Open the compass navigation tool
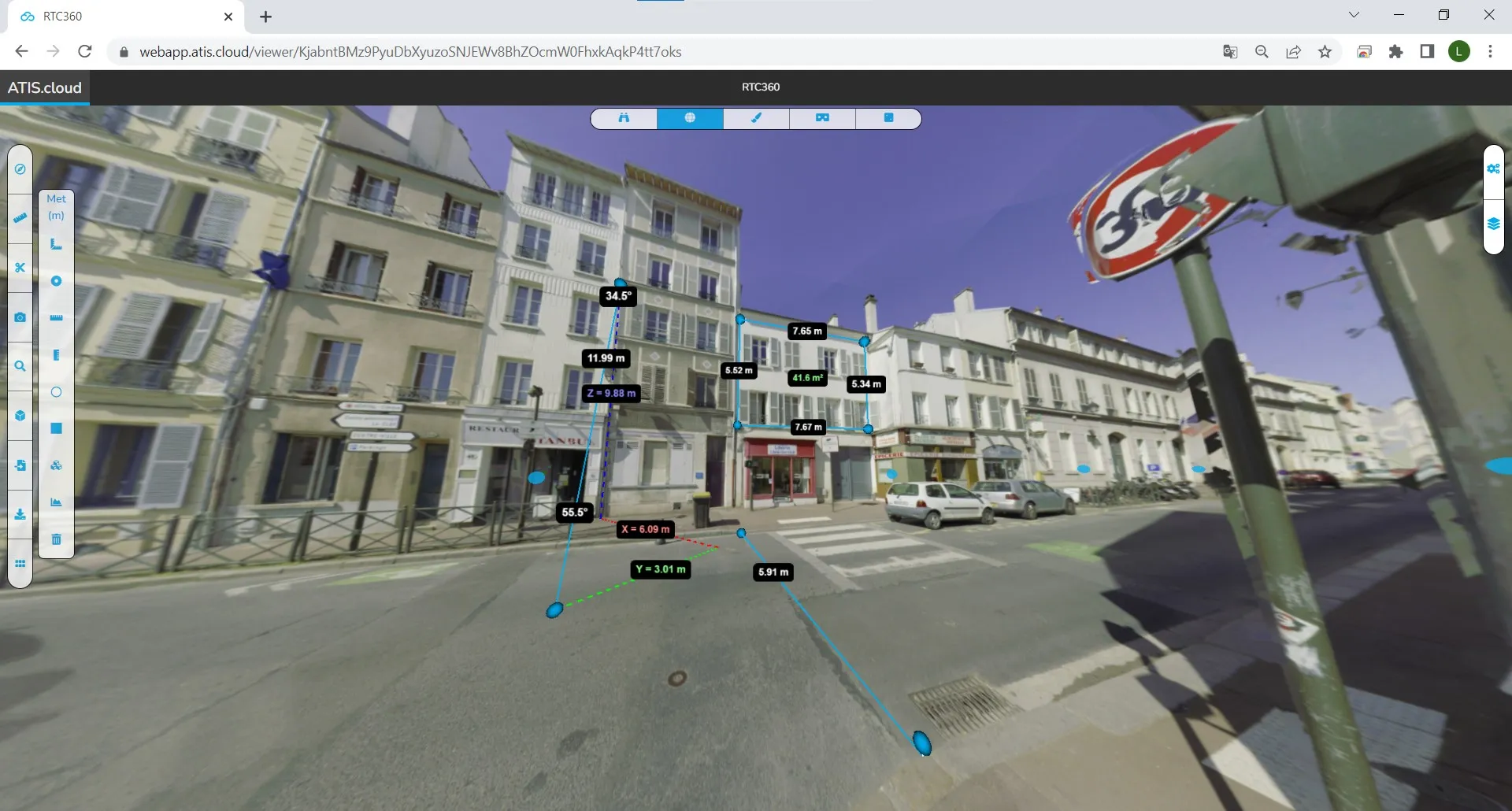Image resolution: width=1512 pixels, height=811 pixels. (x=20, y=168)
